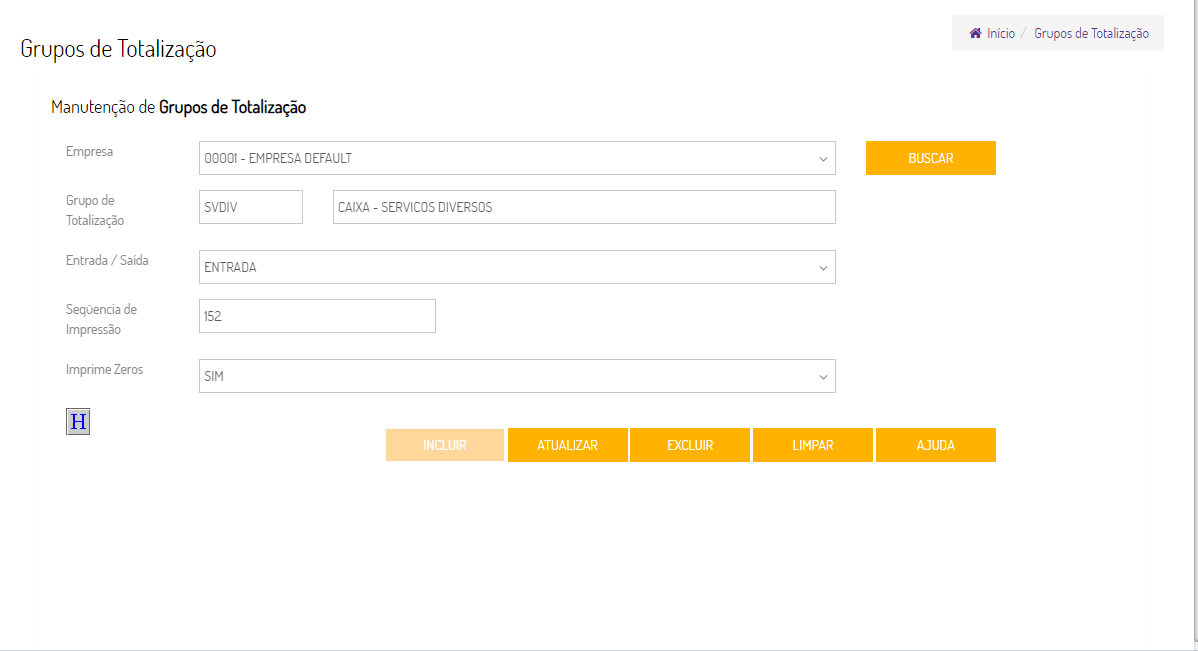The height and width of the screenshot is (651, 1198).
Task: Click the Grupos de Totalização breadcrumb item
Action: point(1091,34)
